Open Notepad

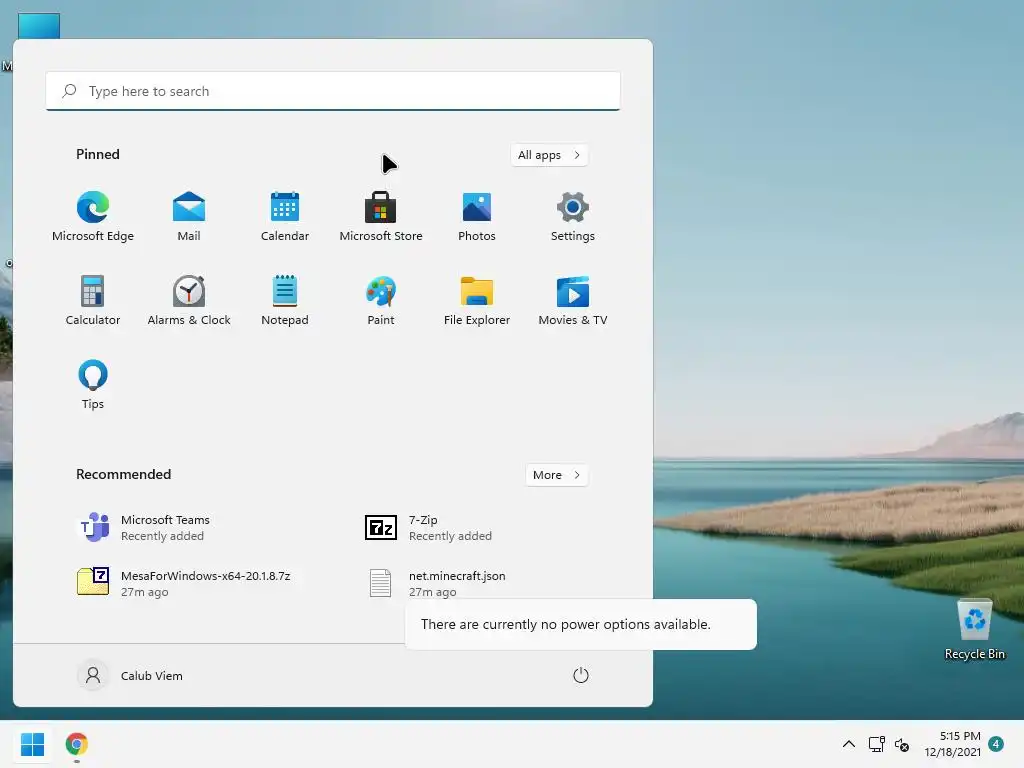tap(285, 300)
